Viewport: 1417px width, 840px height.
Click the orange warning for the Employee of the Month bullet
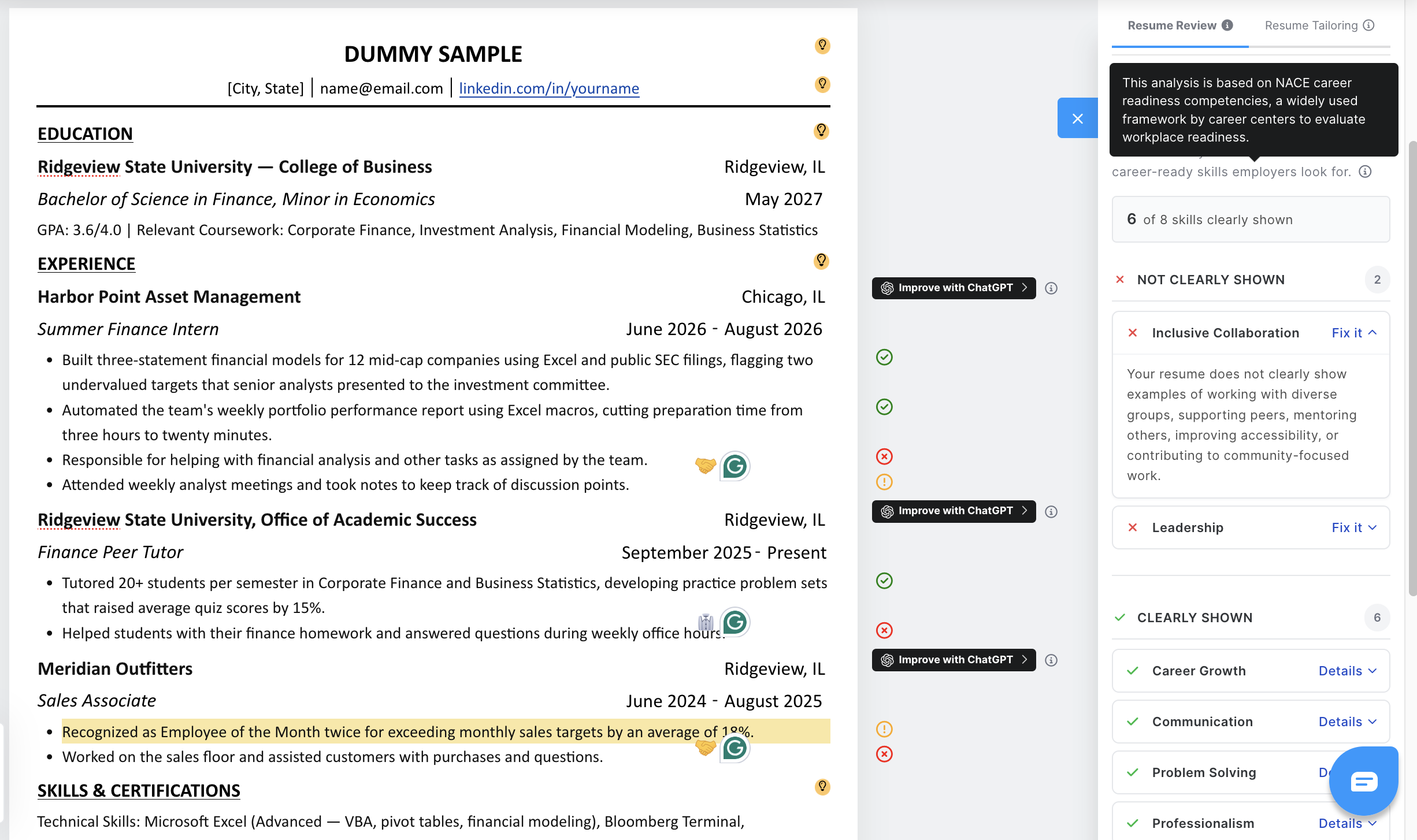(x=884, y=729)
